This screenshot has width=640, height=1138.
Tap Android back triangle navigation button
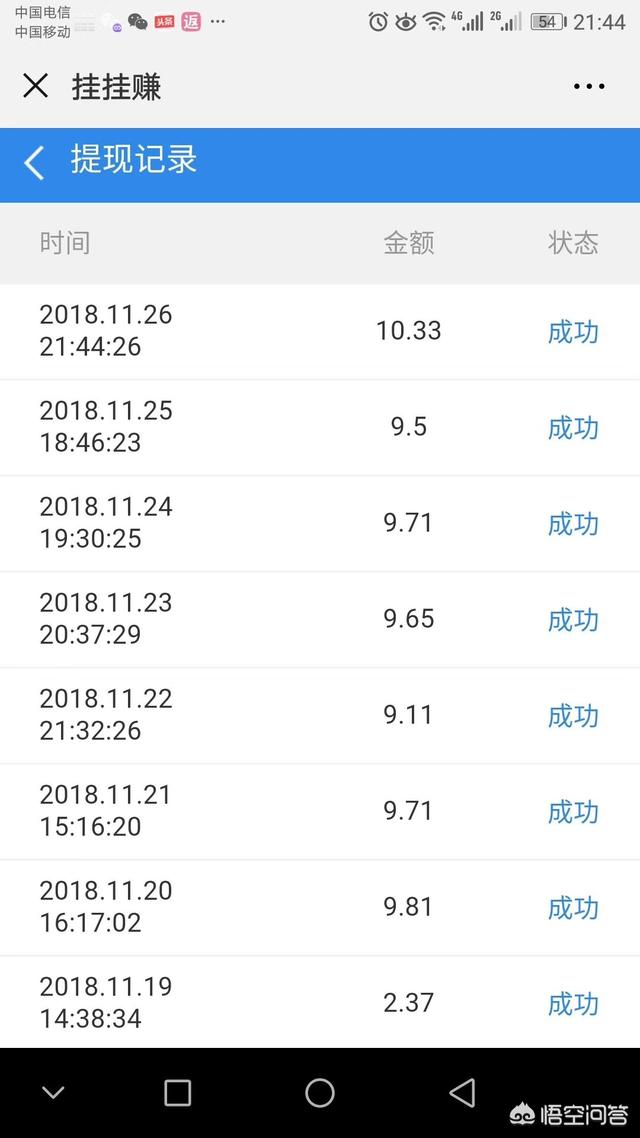pyautogui.click(x=462, y=1093)
